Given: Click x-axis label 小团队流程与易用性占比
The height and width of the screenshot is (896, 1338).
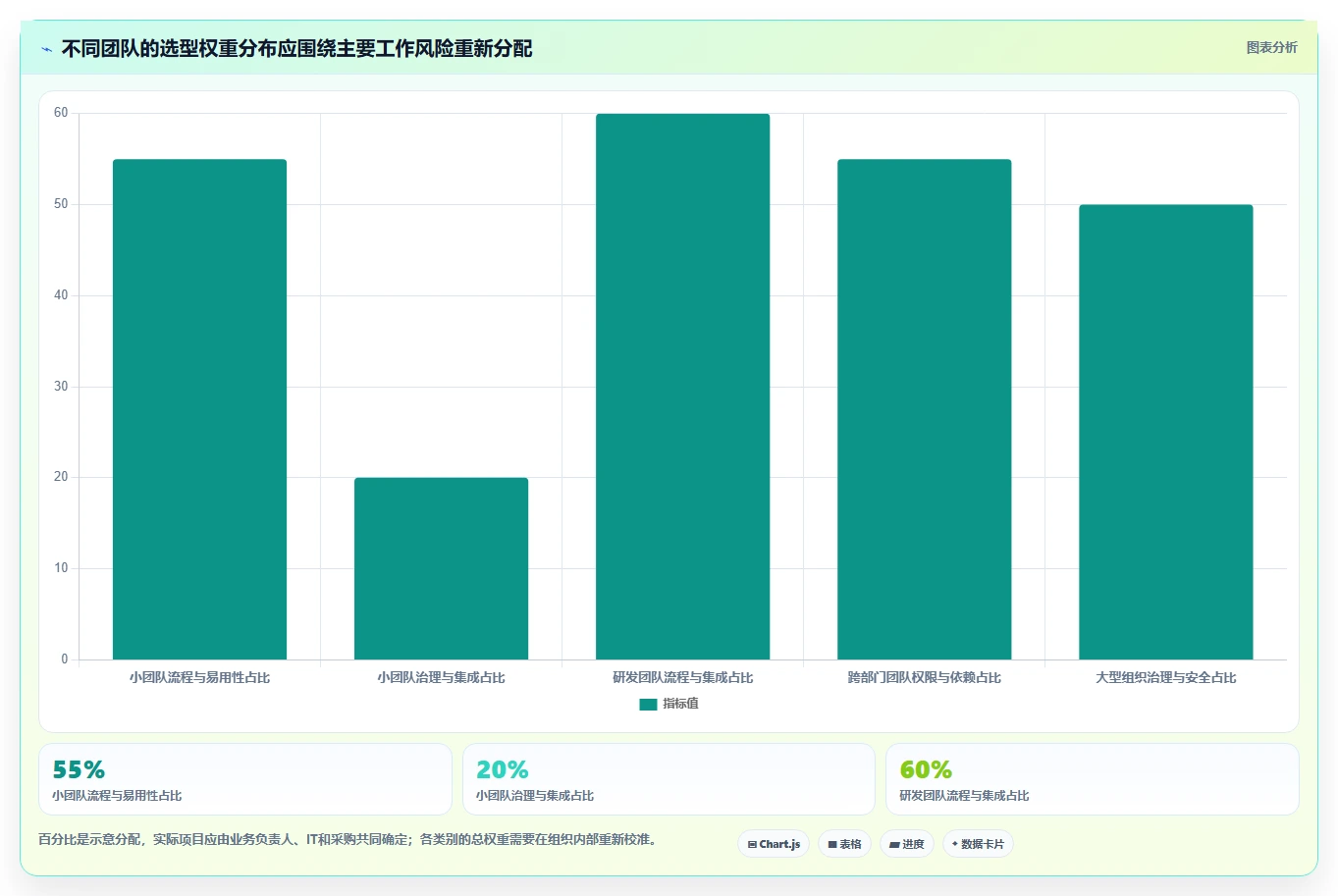Looking at the screenshot, I should coord(199,677).
